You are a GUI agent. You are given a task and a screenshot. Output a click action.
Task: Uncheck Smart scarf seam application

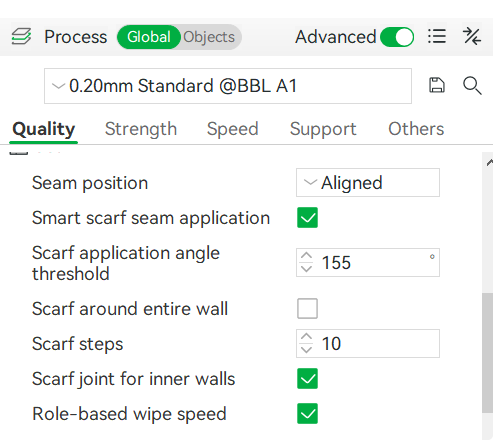tap(307, 218)
